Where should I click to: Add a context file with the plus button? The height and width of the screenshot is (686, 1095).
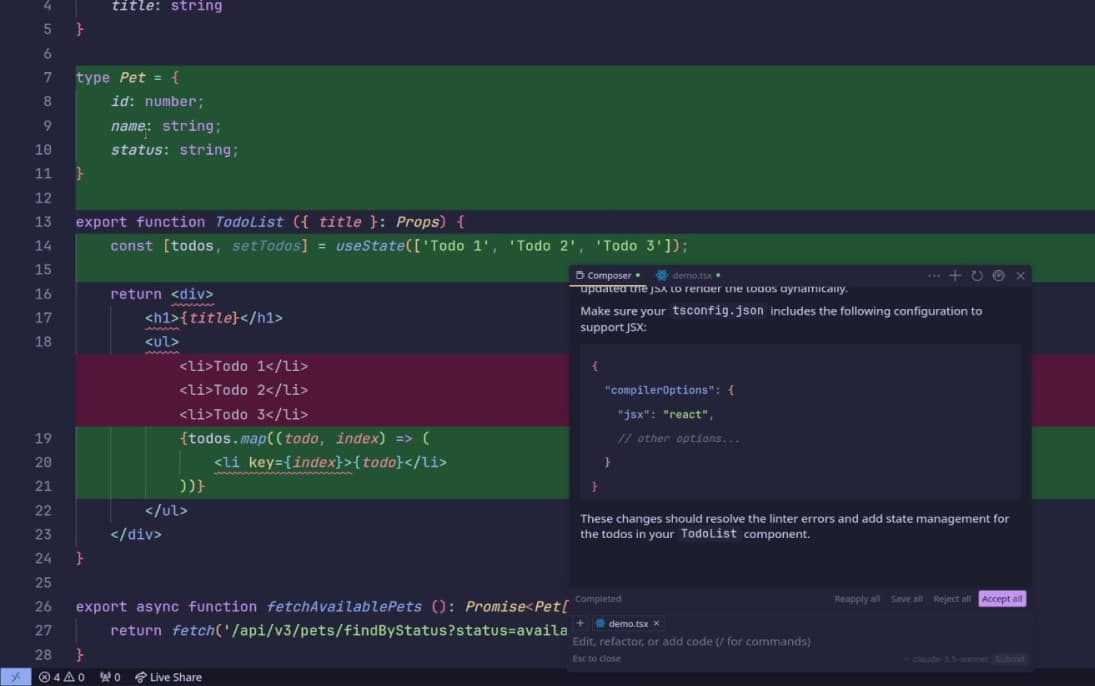[580, 623]
